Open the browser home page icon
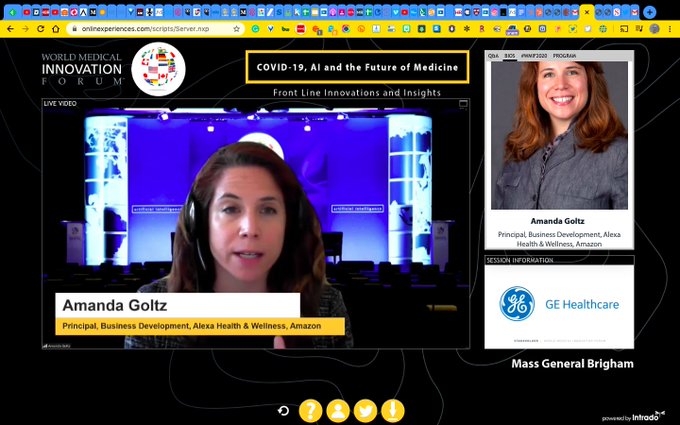 (x=56, y=29)
